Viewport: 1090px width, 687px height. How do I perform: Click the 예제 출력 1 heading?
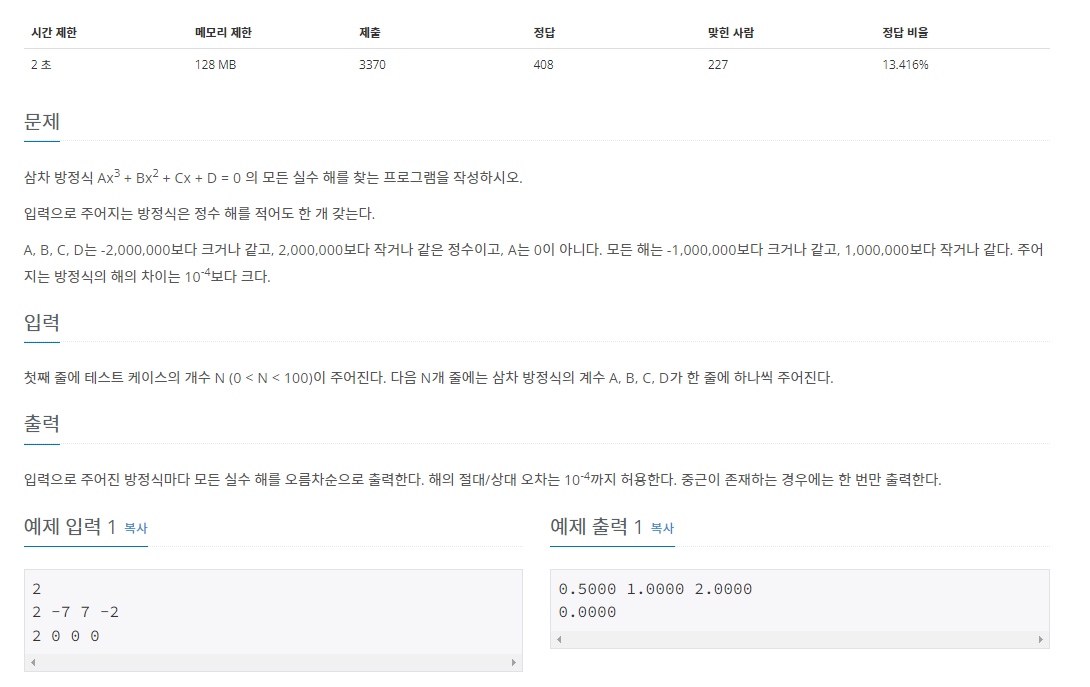[596, 527]
